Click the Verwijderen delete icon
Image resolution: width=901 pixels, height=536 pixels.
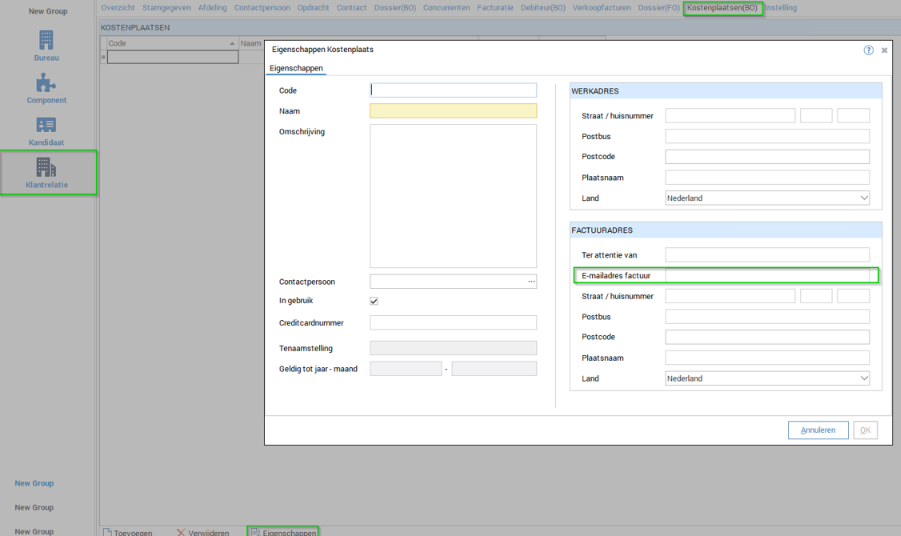[x=181, y=532]
